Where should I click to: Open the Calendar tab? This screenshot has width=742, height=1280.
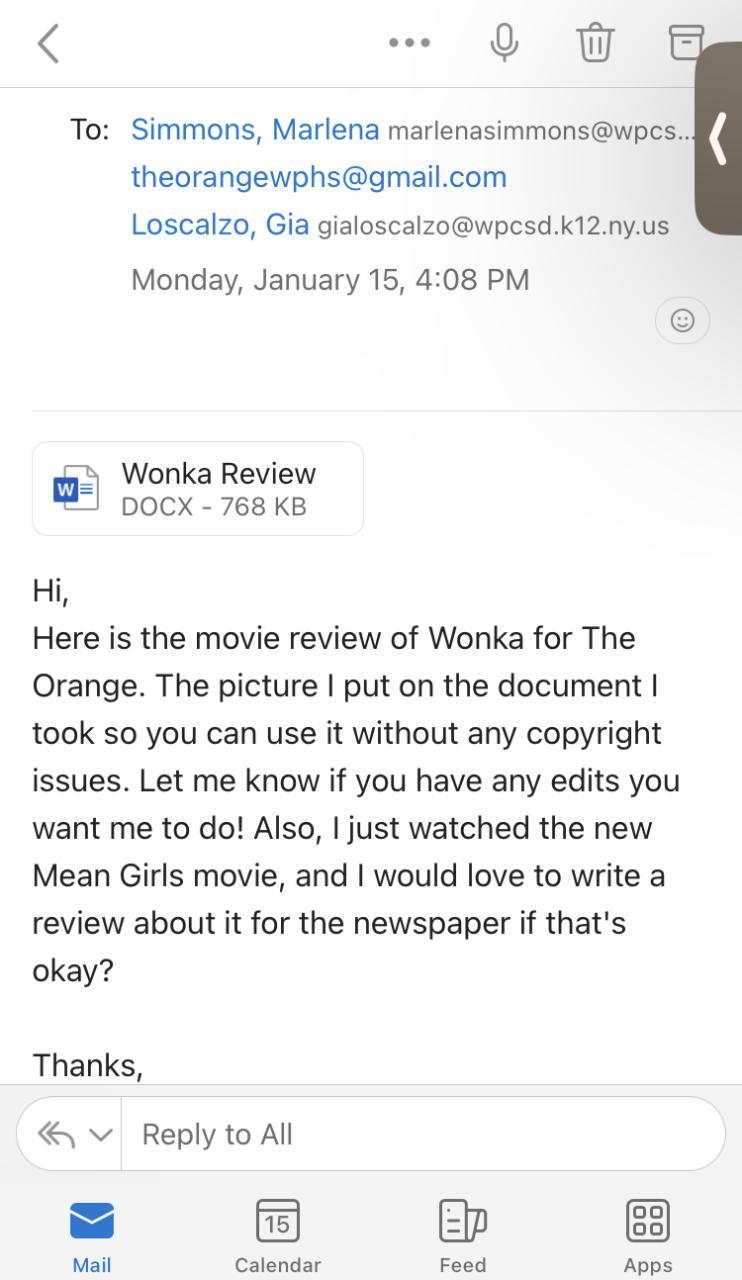[x=278, y=1236]
